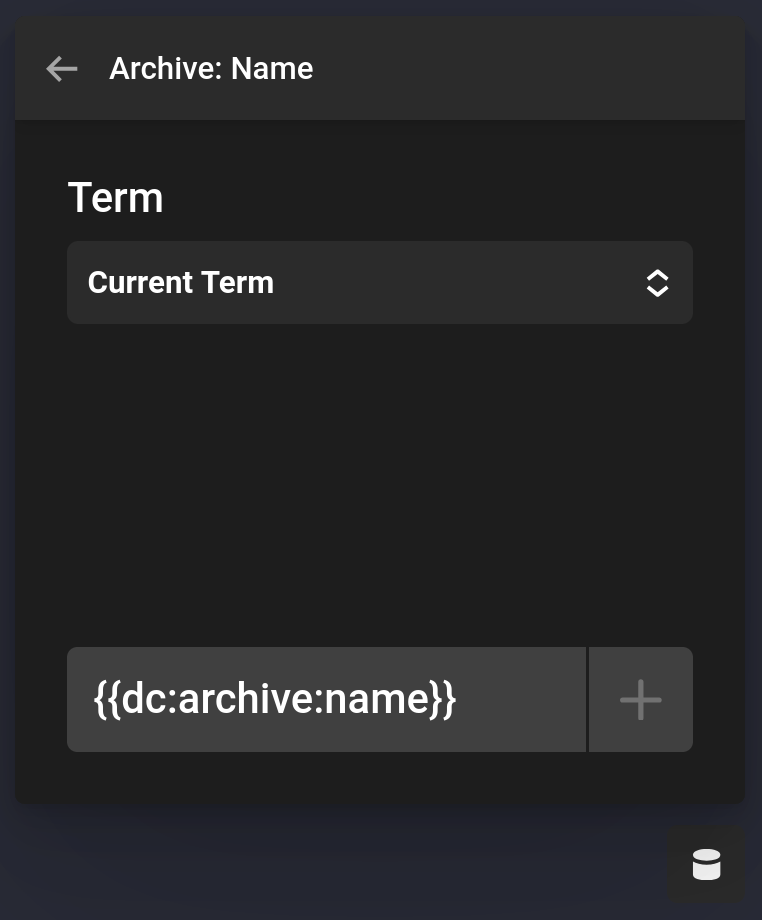
Task: Click inside the {{dc:archive:name}} input field
Action: click(326, 699)
